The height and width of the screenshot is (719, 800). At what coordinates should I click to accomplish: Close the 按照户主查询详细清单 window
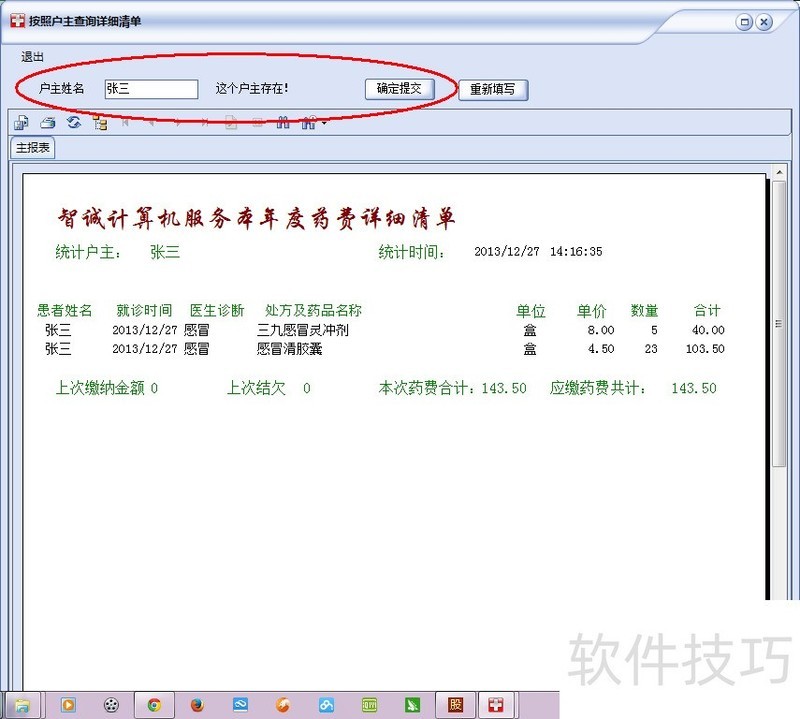tap(764, 21)
